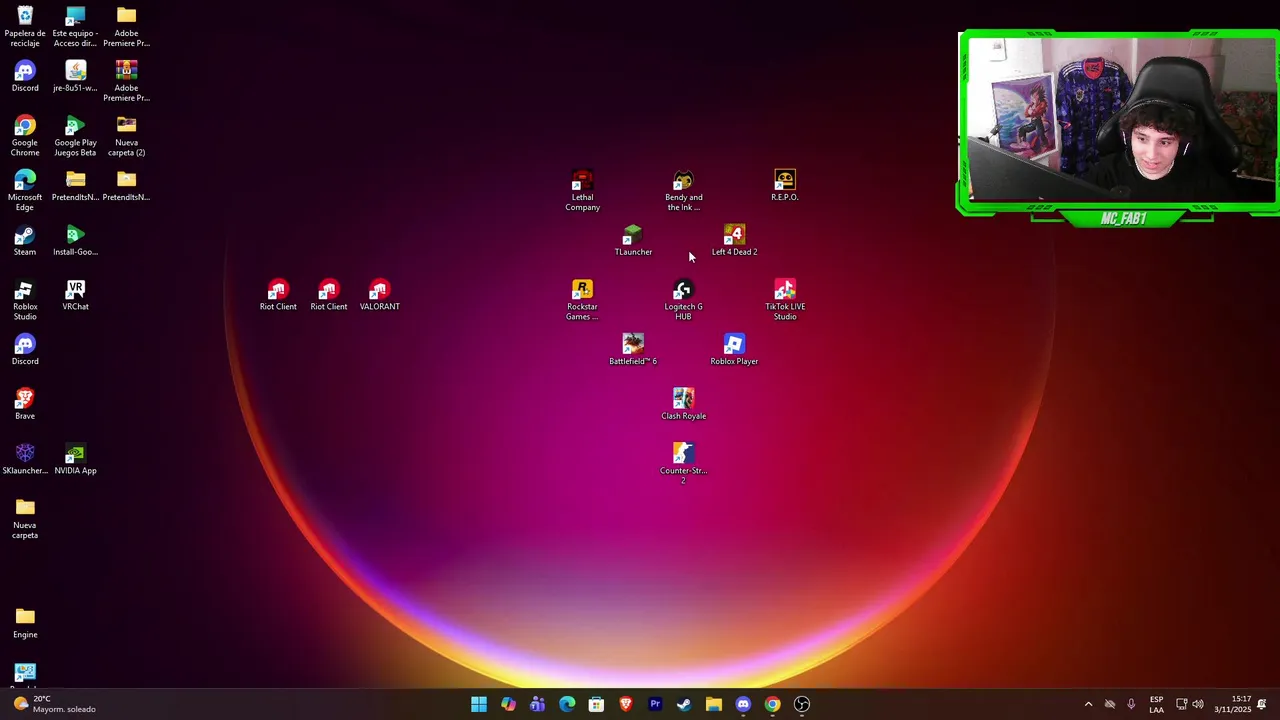Open the Brave browser desktop shortcut
Screen dimensions: 1280x720
click(x=25, y=404)
